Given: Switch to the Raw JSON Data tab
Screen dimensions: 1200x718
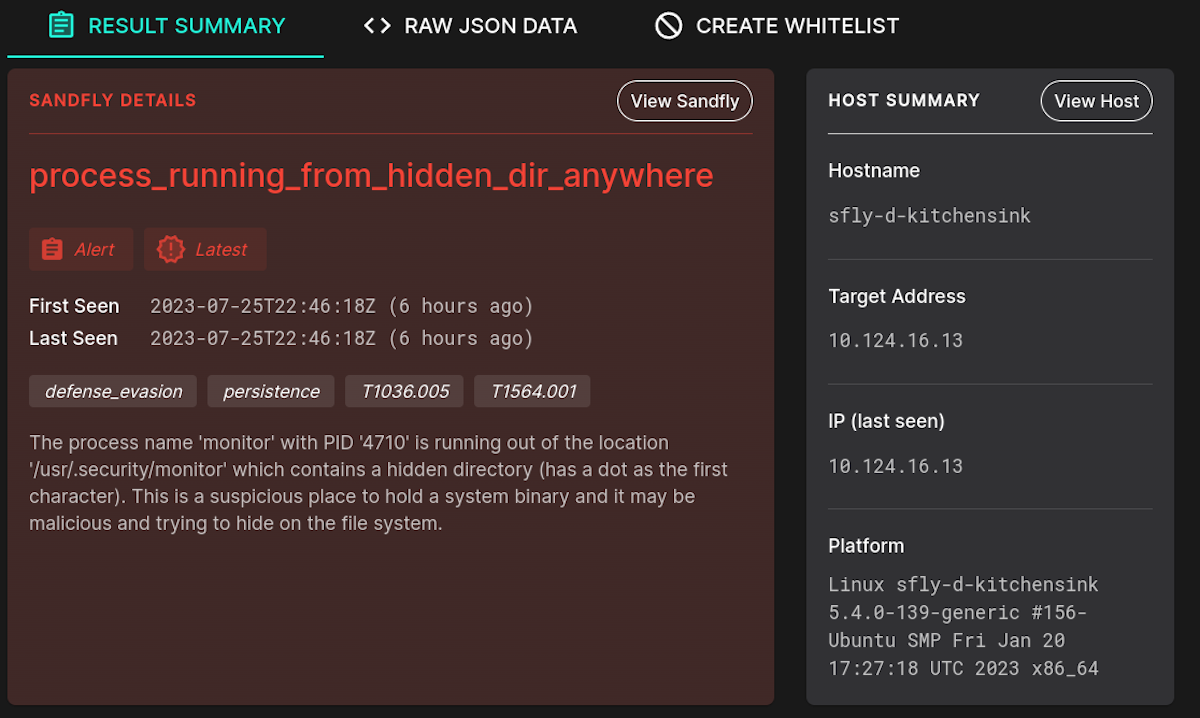Looking at the screenshot, I should [469, 25].
